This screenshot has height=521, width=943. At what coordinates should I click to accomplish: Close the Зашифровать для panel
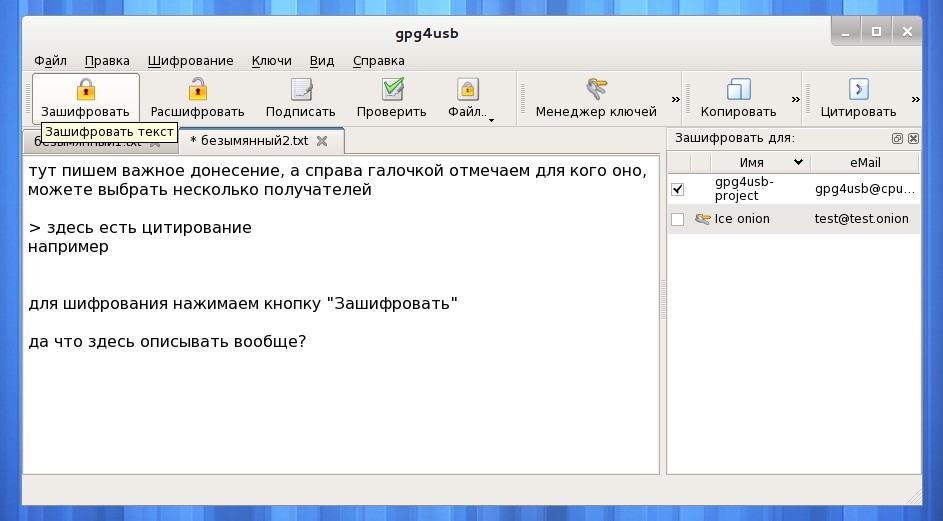(x=913, y=138)
